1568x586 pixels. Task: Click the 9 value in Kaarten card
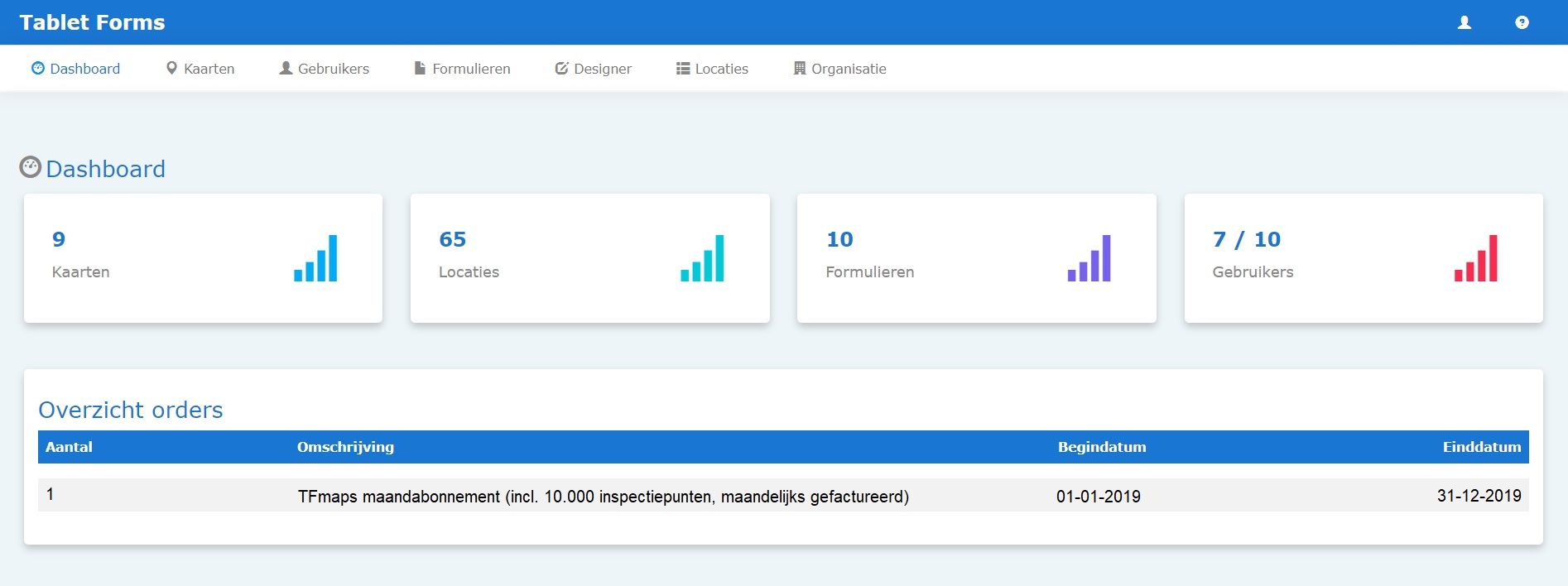click(59, 239)
